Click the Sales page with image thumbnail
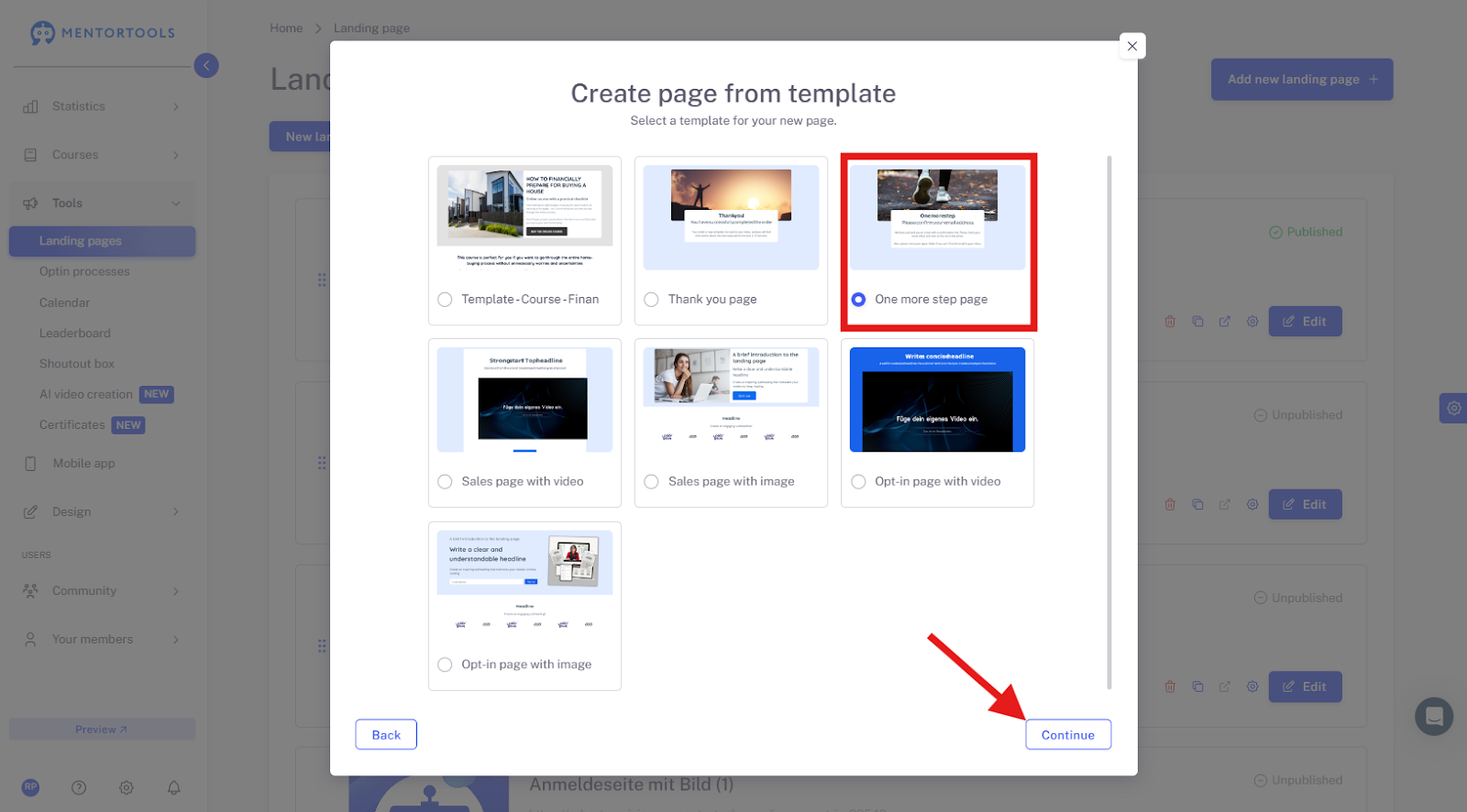This screenshot has width=1467, height=812. coord(731,400)
